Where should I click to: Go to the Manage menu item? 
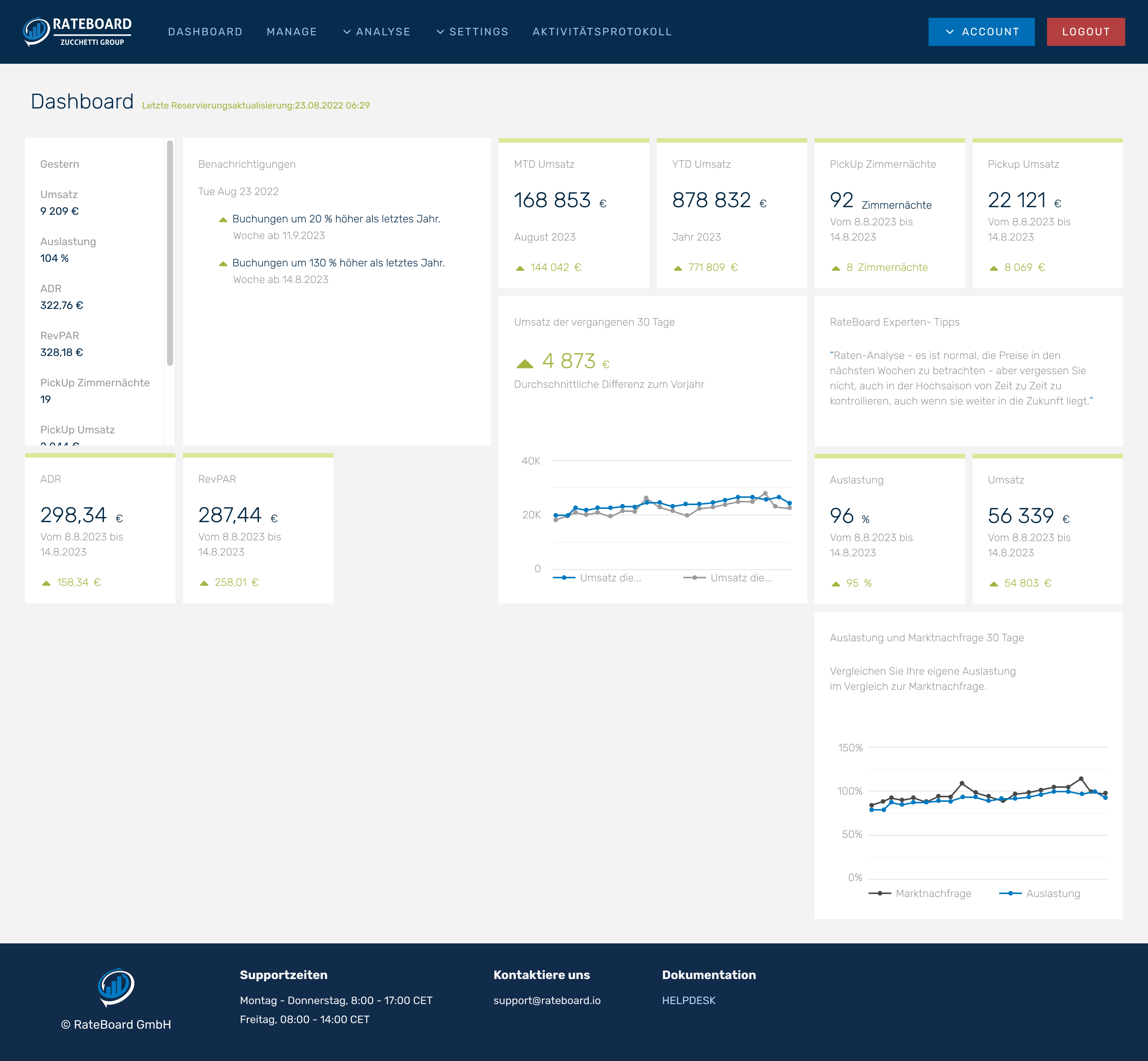coord(292,31)
